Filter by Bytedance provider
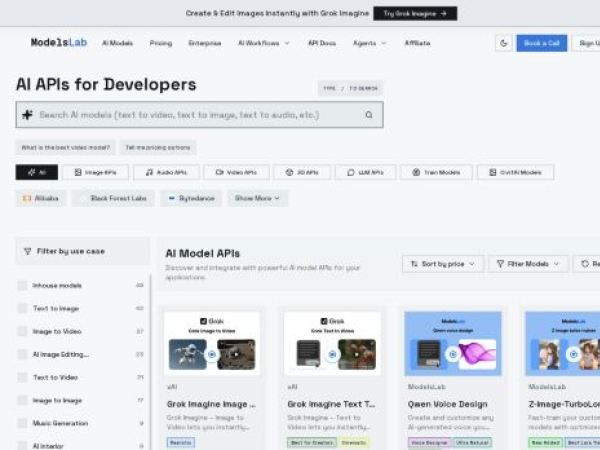The width and height of the screenshot is (600, 450). 191,198
